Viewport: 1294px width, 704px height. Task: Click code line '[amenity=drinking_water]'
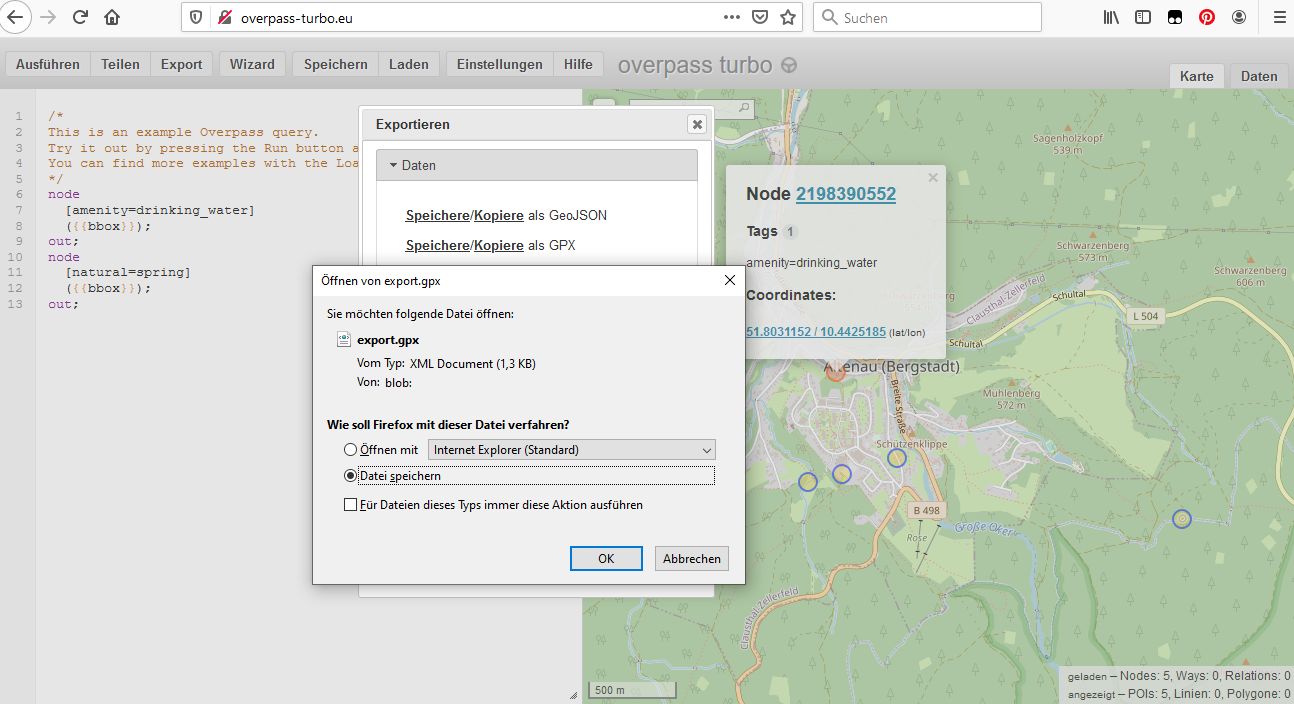click(x=159, y=210)
